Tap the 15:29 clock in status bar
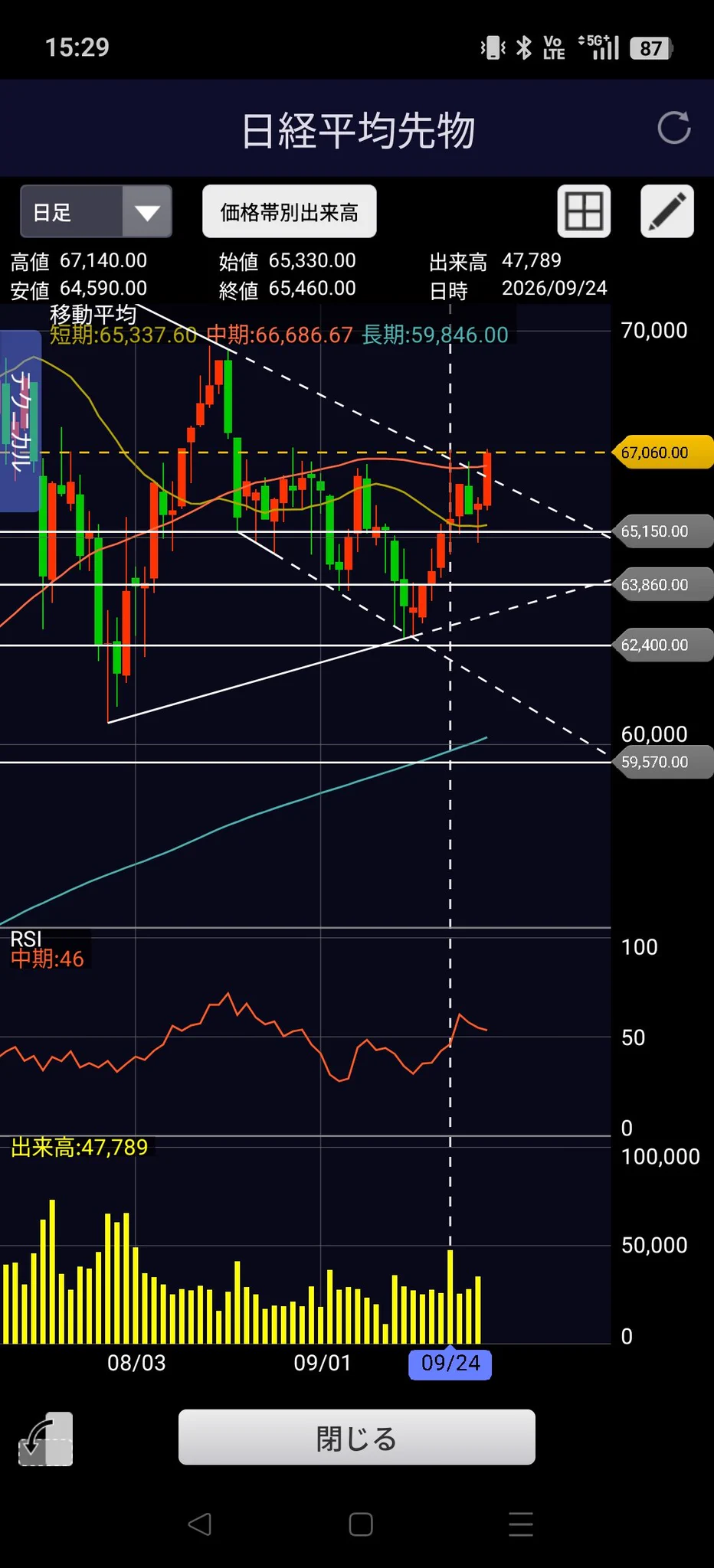Image resolution: width=714 pixels, height=1568 pixels. (x=77, y=47)
